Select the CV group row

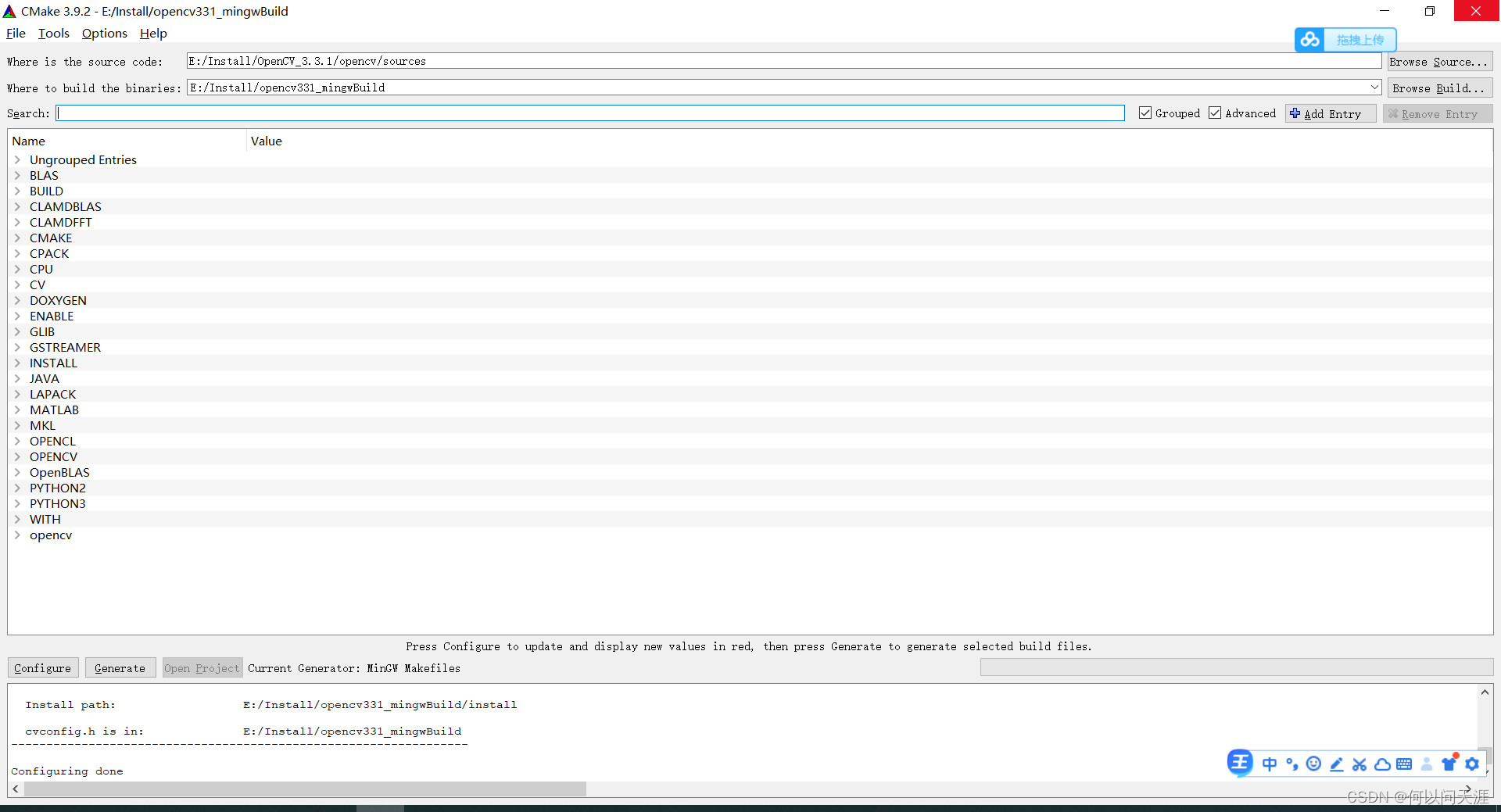point(750,284)
